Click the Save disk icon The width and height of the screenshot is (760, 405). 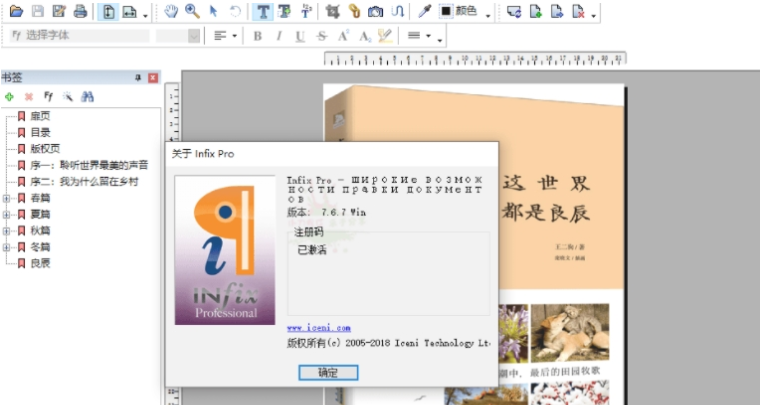click(x=37, y=11)
